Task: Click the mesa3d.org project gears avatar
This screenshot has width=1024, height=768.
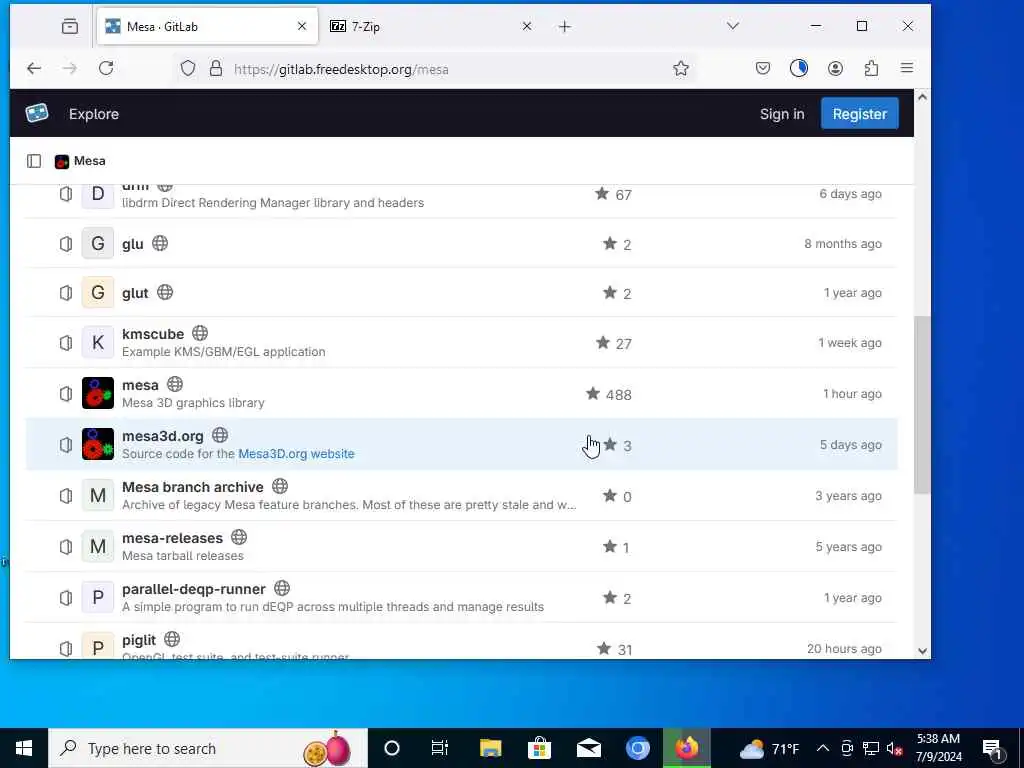Action: [x=98, y=444]
